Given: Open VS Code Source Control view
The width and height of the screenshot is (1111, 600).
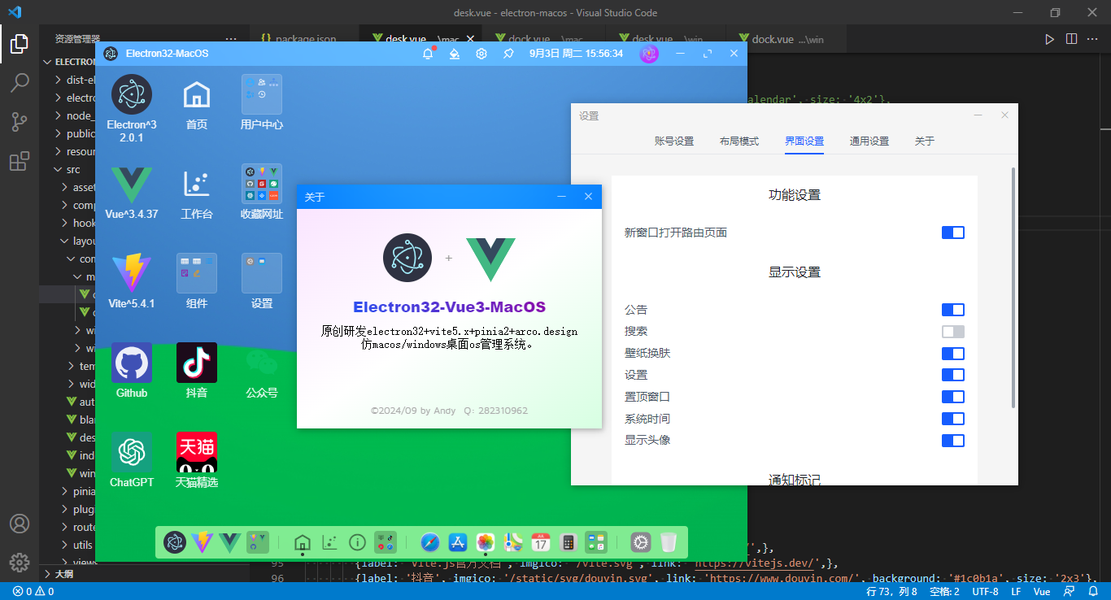Looking at the screenshot, I should point(19,122).
